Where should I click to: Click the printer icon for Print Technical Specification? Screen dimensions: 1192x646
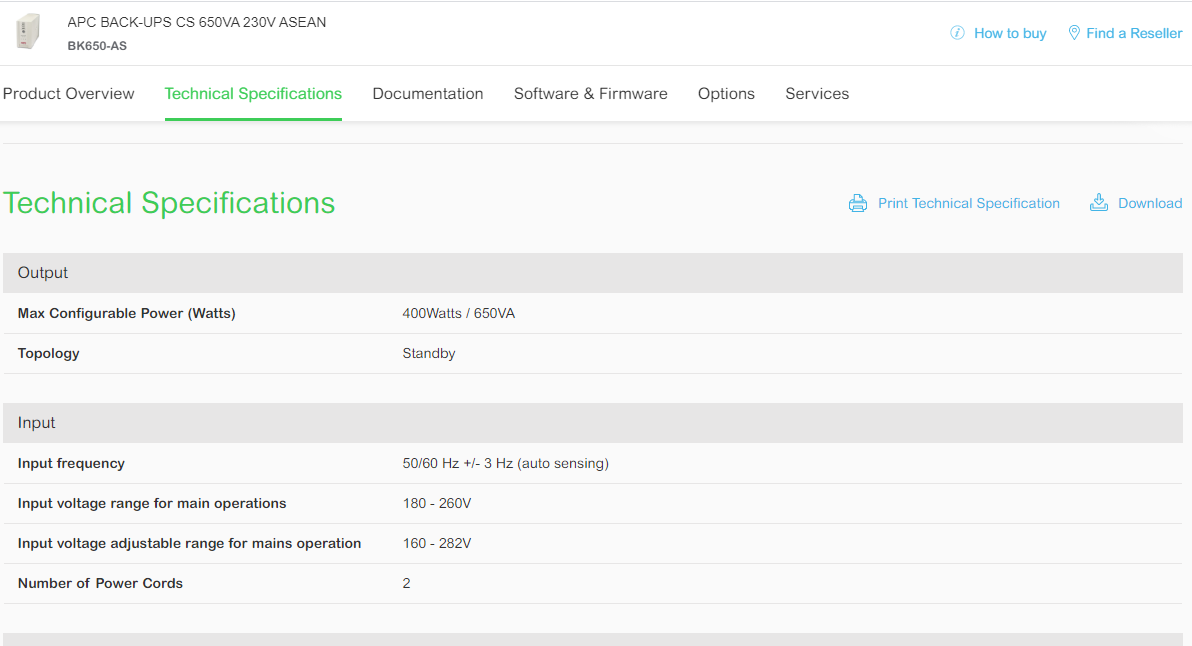858,203
